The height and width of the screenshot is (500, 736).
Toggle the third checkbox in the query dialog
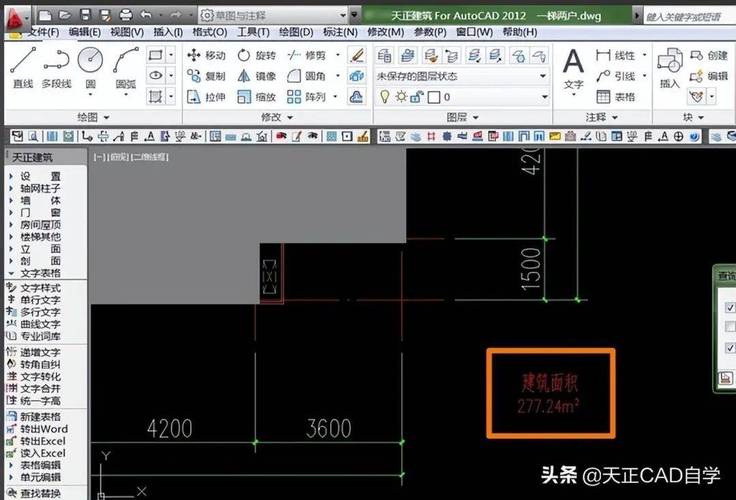[730, 347]
